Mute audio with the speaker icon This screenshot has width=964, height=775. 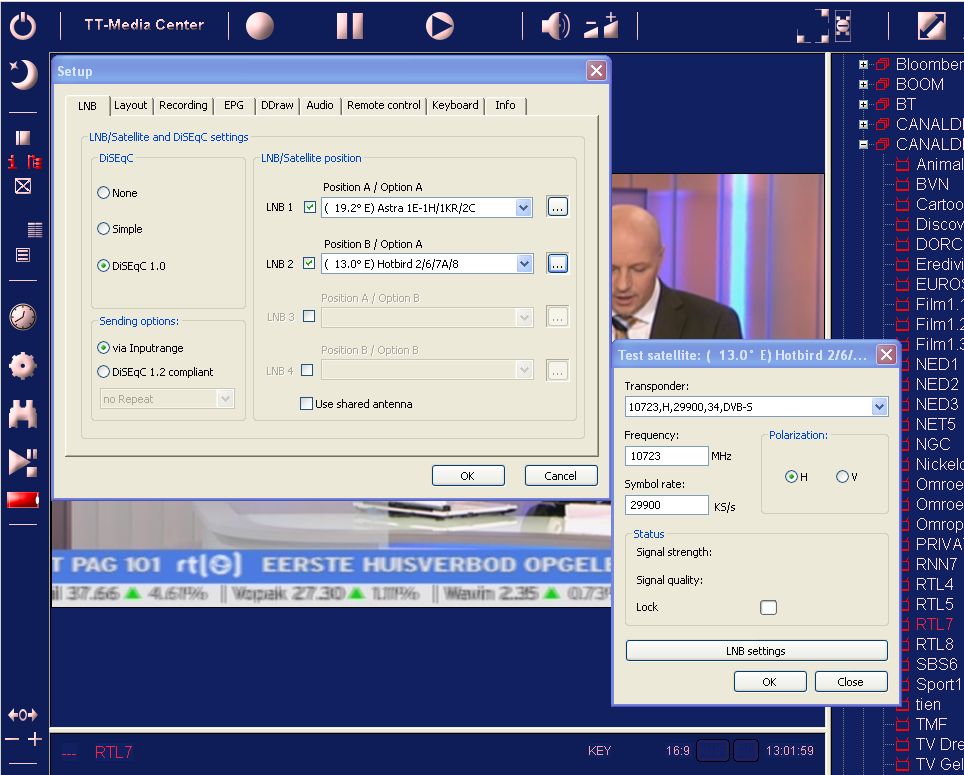pyautogui.click(x=555, y=26)
